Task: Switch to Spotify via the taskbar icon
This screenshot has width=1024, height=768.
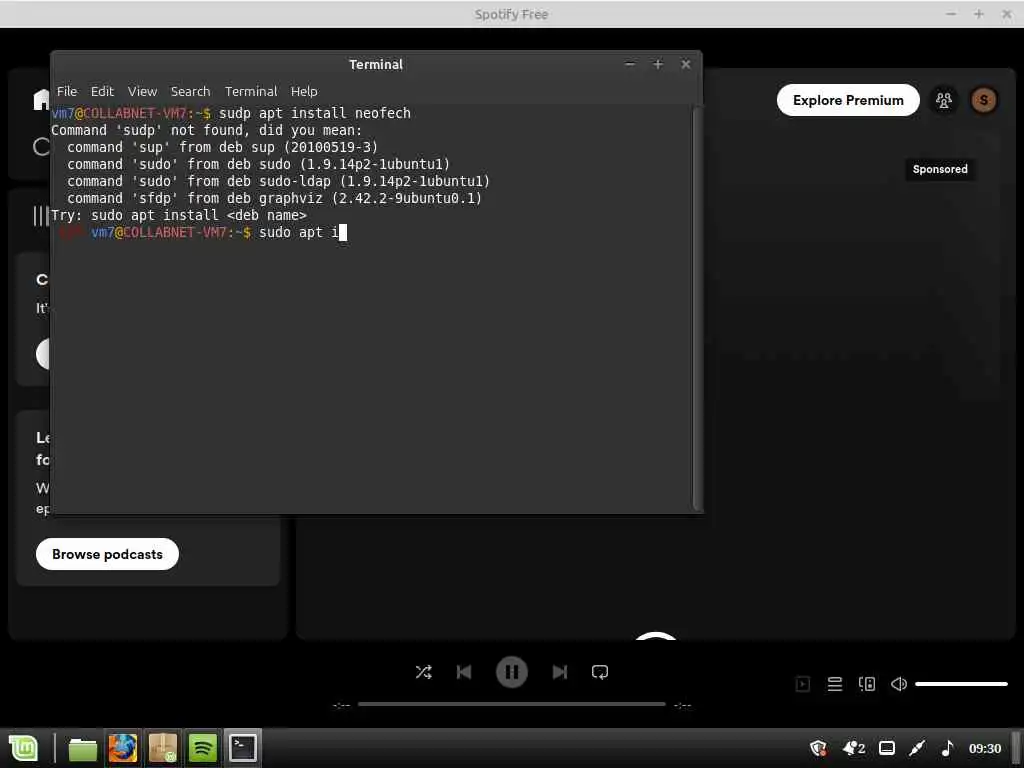Action: [202, 748]
